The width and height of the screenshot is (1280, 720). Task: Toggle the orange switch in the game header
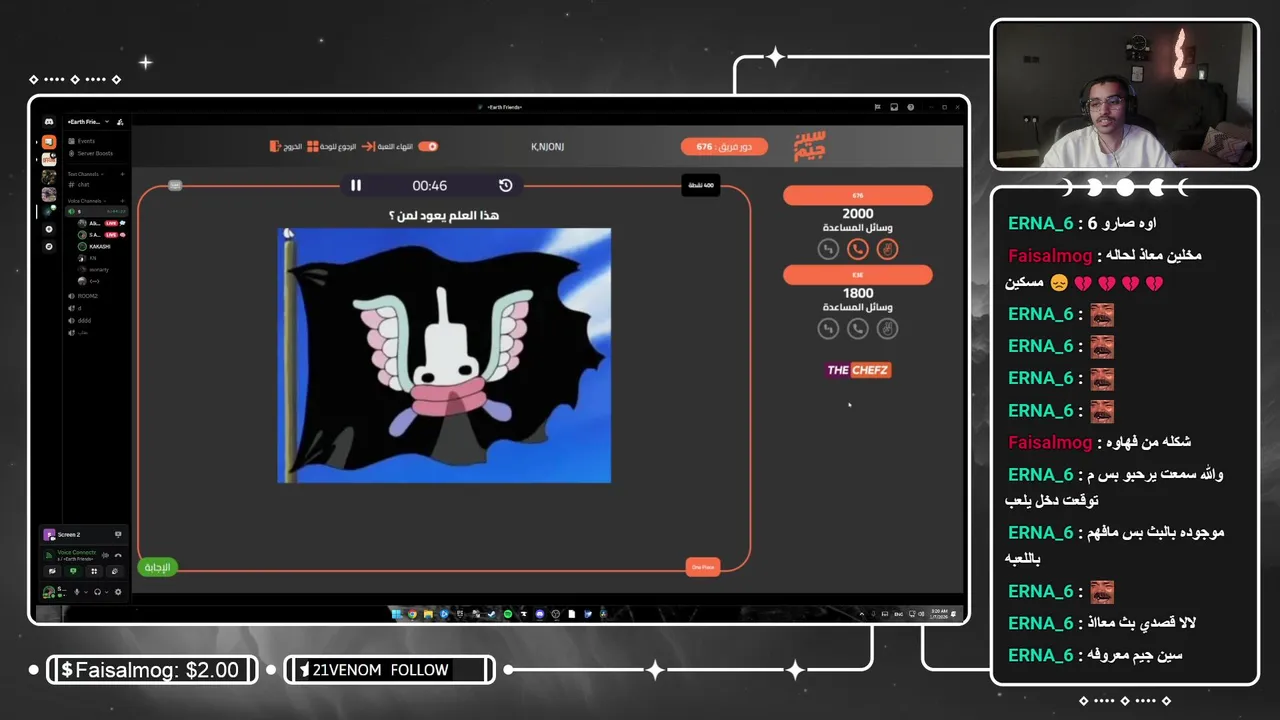428,146
